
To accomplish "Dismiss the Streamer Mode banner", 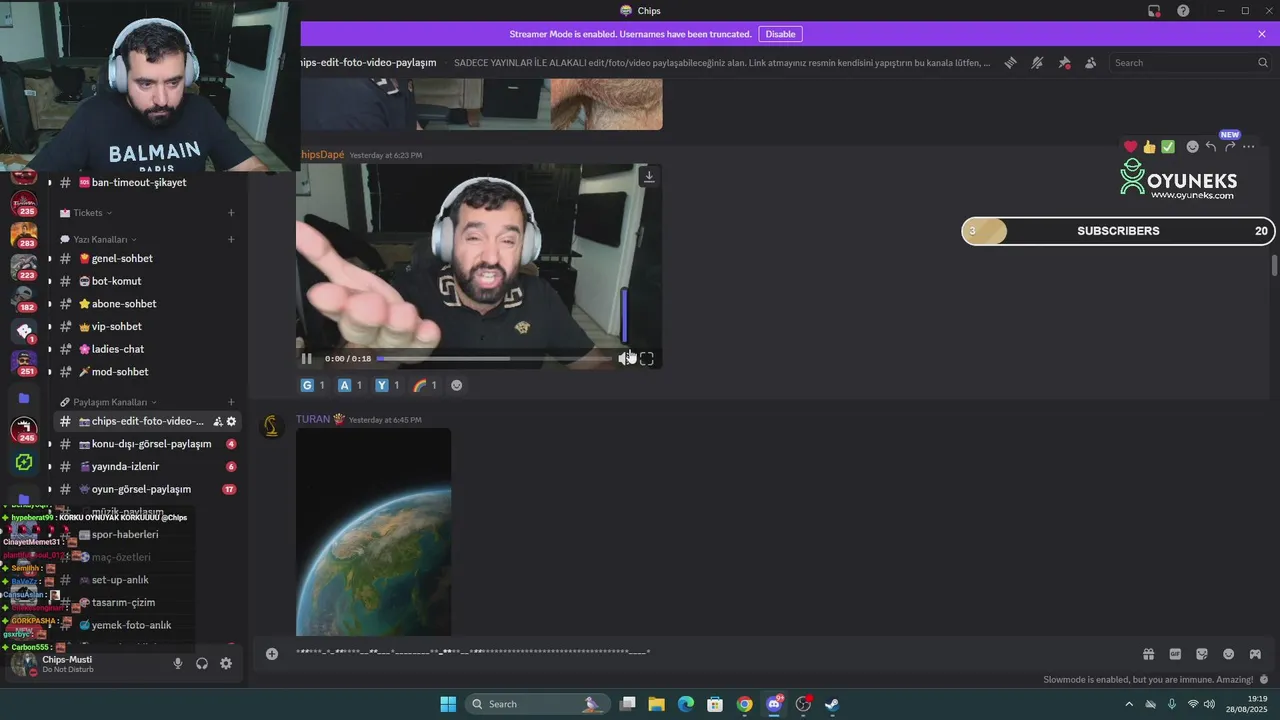I will click(x=1262, y=34).
